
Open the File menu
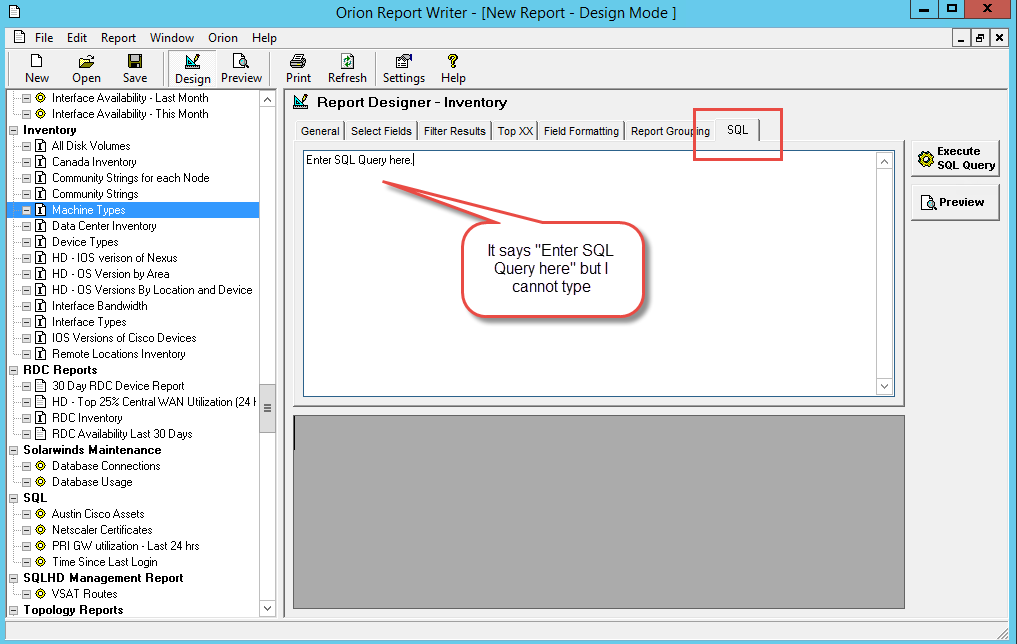click(x=44, y=38)
